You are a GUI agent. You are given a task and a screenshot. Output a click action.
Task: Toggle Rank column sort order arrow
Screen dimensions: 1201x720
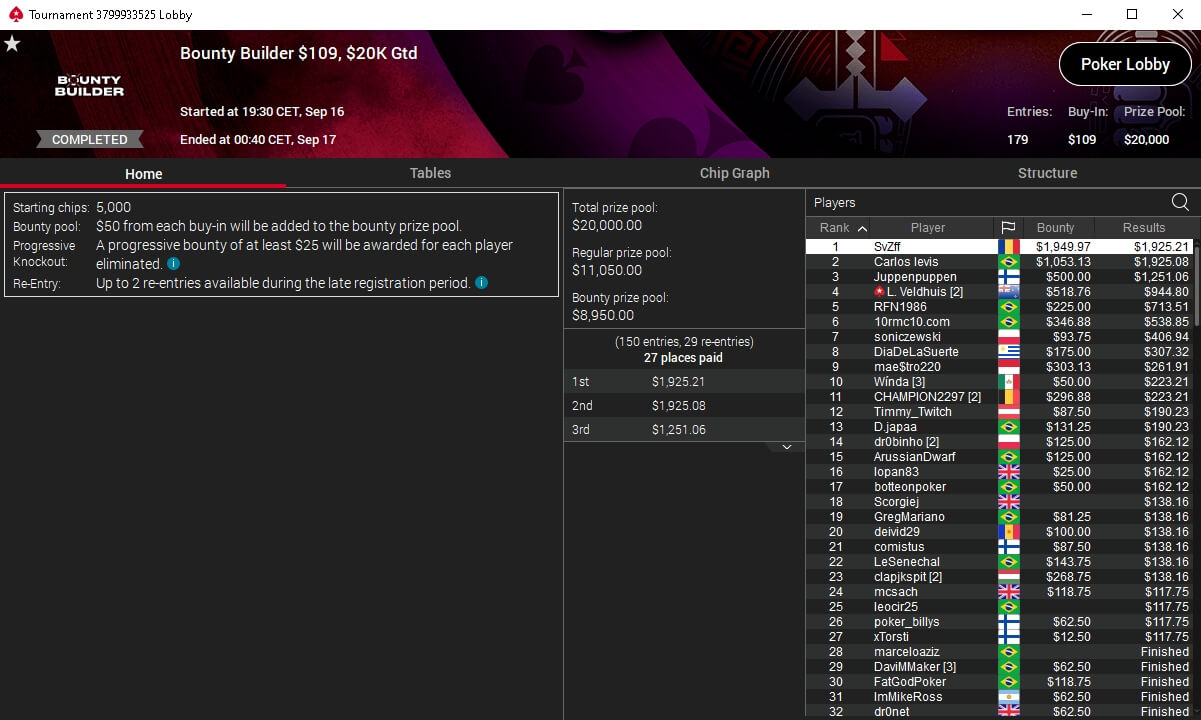point(862,228)
